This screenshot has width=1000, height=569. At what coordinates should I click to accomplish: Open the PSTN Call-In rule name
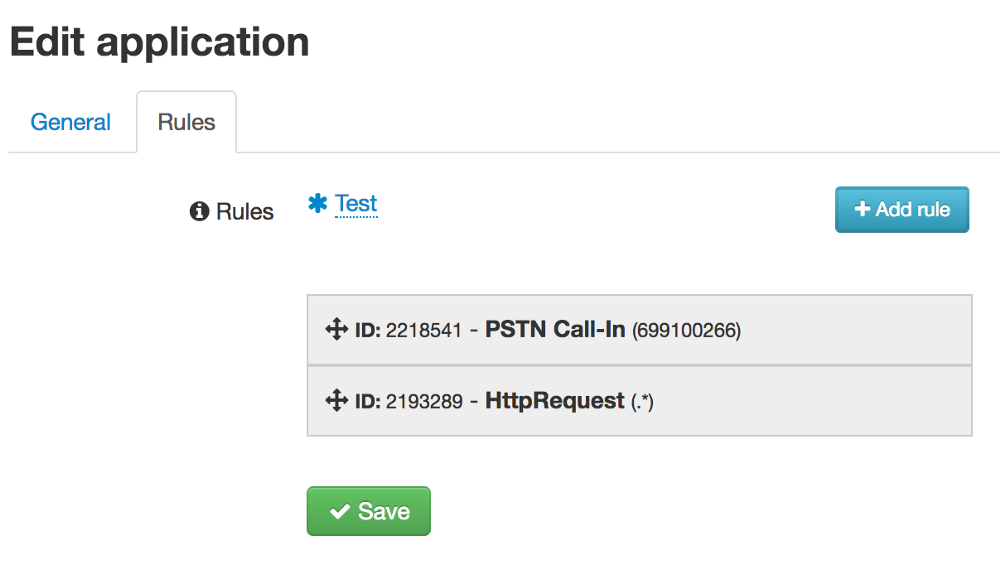[555, 329]
